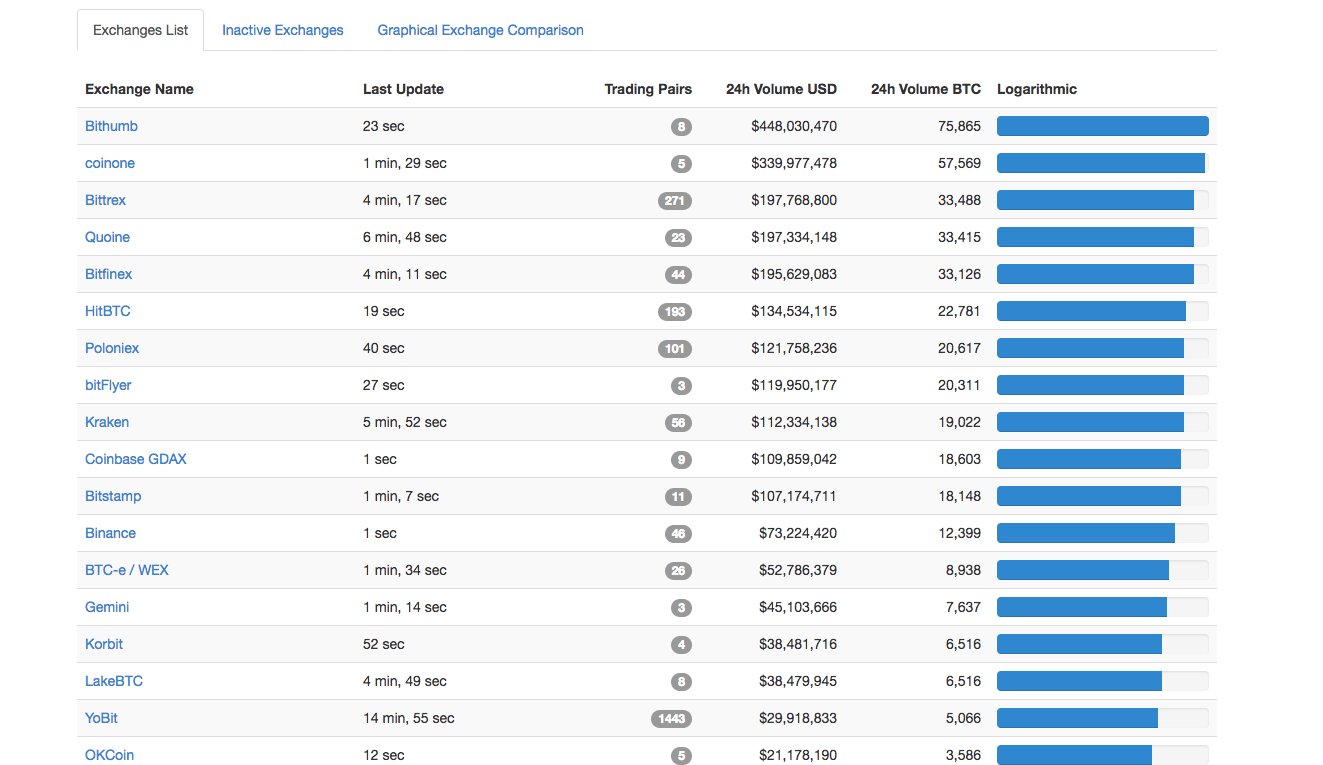Viewport: 1323px width, 765px height.
Task: Click Bithumb's 23 sec update time
Action: [x=384, y=126]
